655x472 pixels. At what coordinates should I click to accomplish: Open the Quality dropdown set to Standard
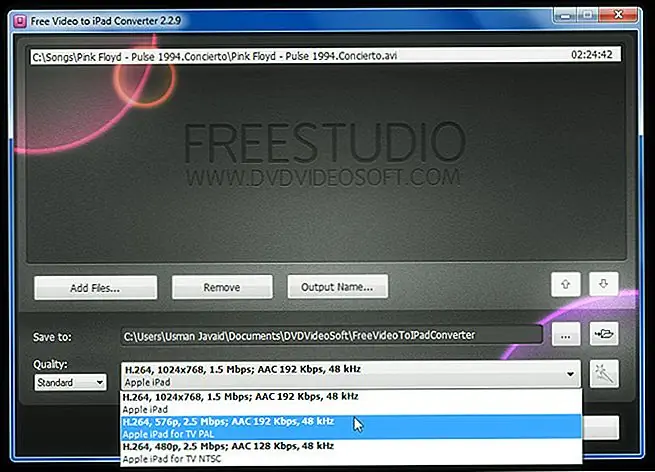70,382
